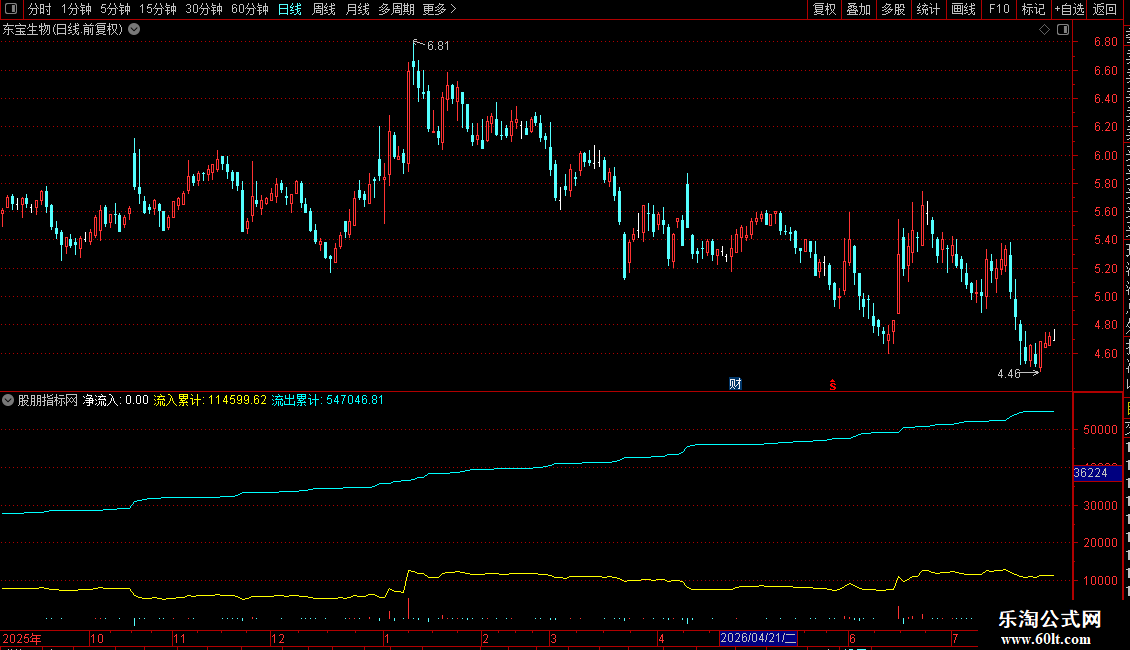Image resolution: width=1130 pixels, height=650 pixels.
Task: Click the 流出累计: 547046.81 value
Action: coord(327,400)
